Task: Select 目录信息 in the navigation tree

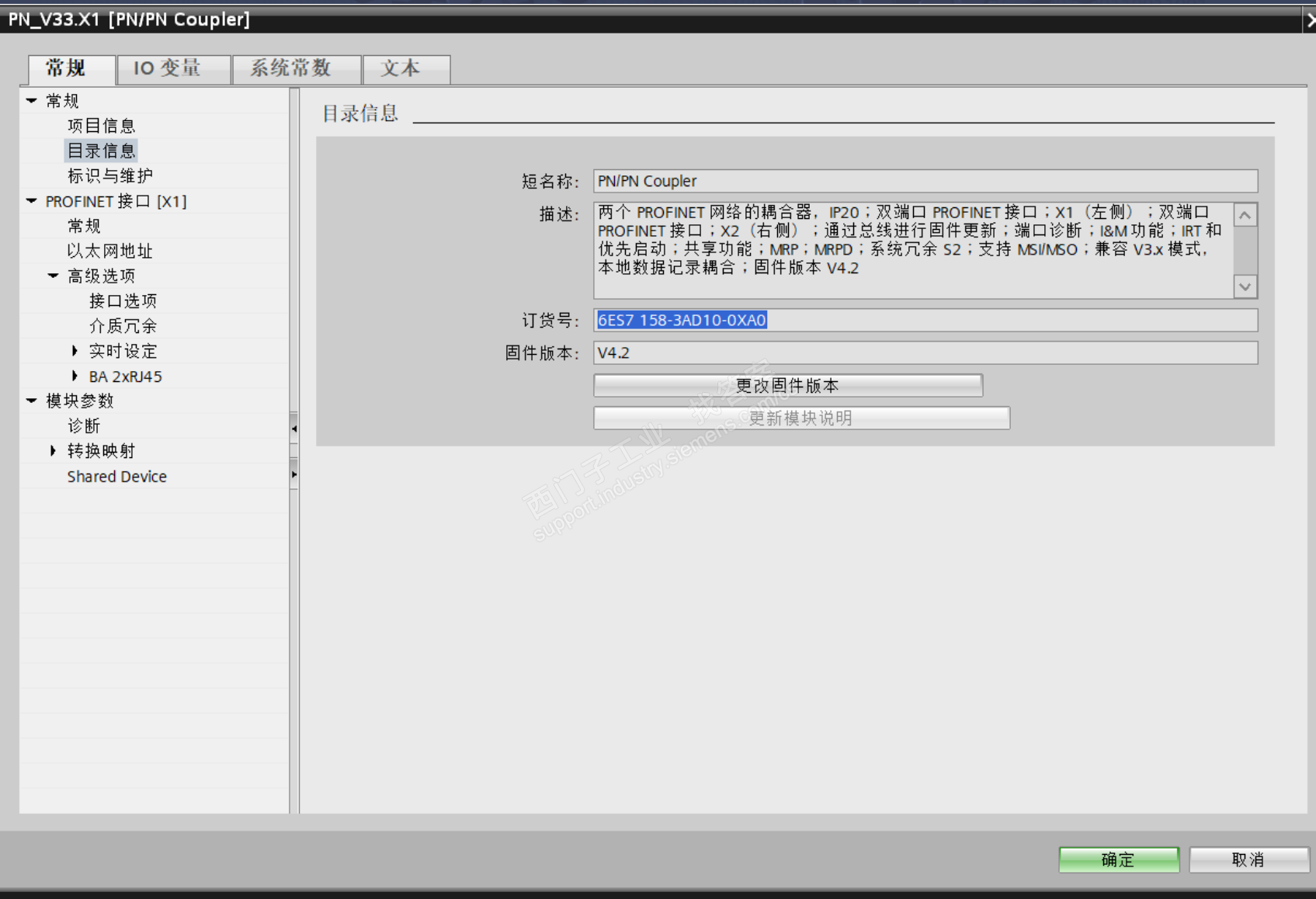Action: pyautogui.click(x=101, y=151)
